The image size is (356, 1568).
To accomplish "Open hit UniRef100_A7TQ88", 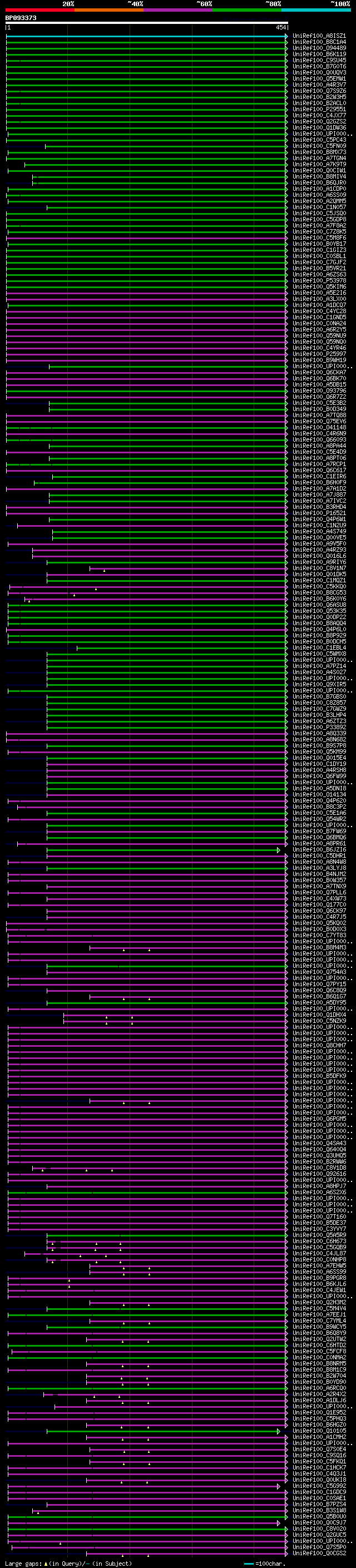I will 319,415.
